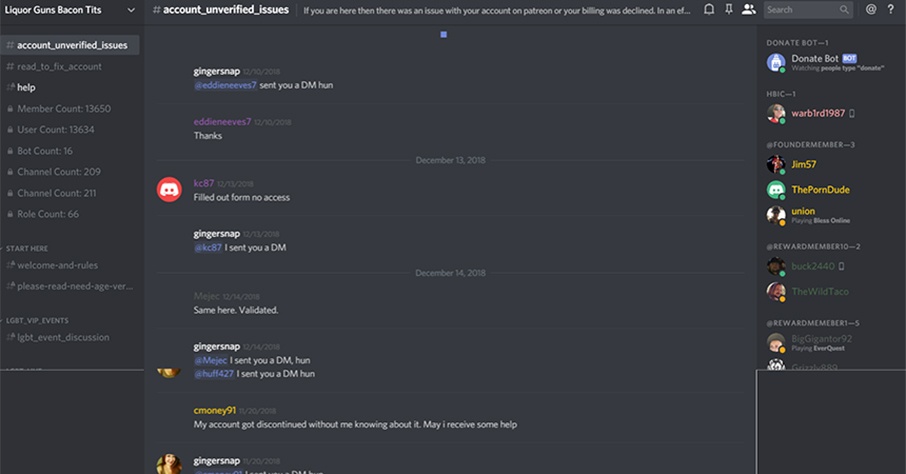
Task: Open the help question mark icon
Action: 891,10
